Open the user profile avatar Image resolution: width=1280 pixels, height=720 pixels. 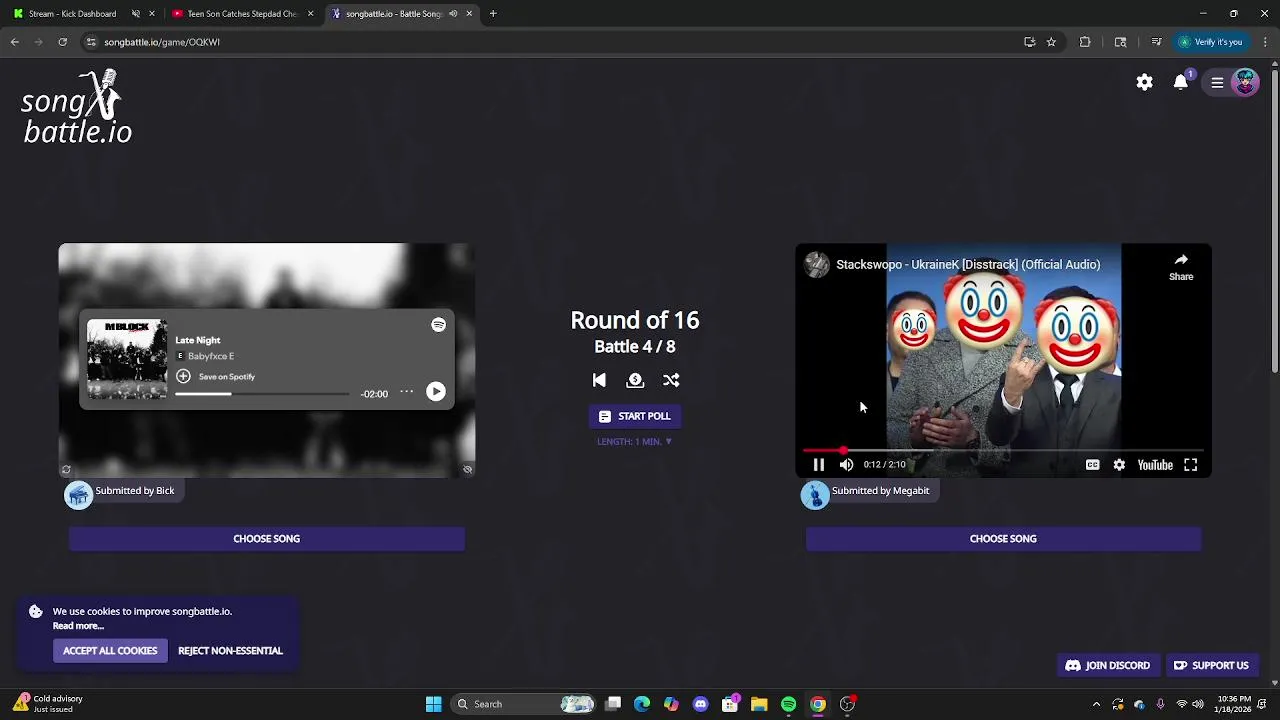(x=1245, y=83)
